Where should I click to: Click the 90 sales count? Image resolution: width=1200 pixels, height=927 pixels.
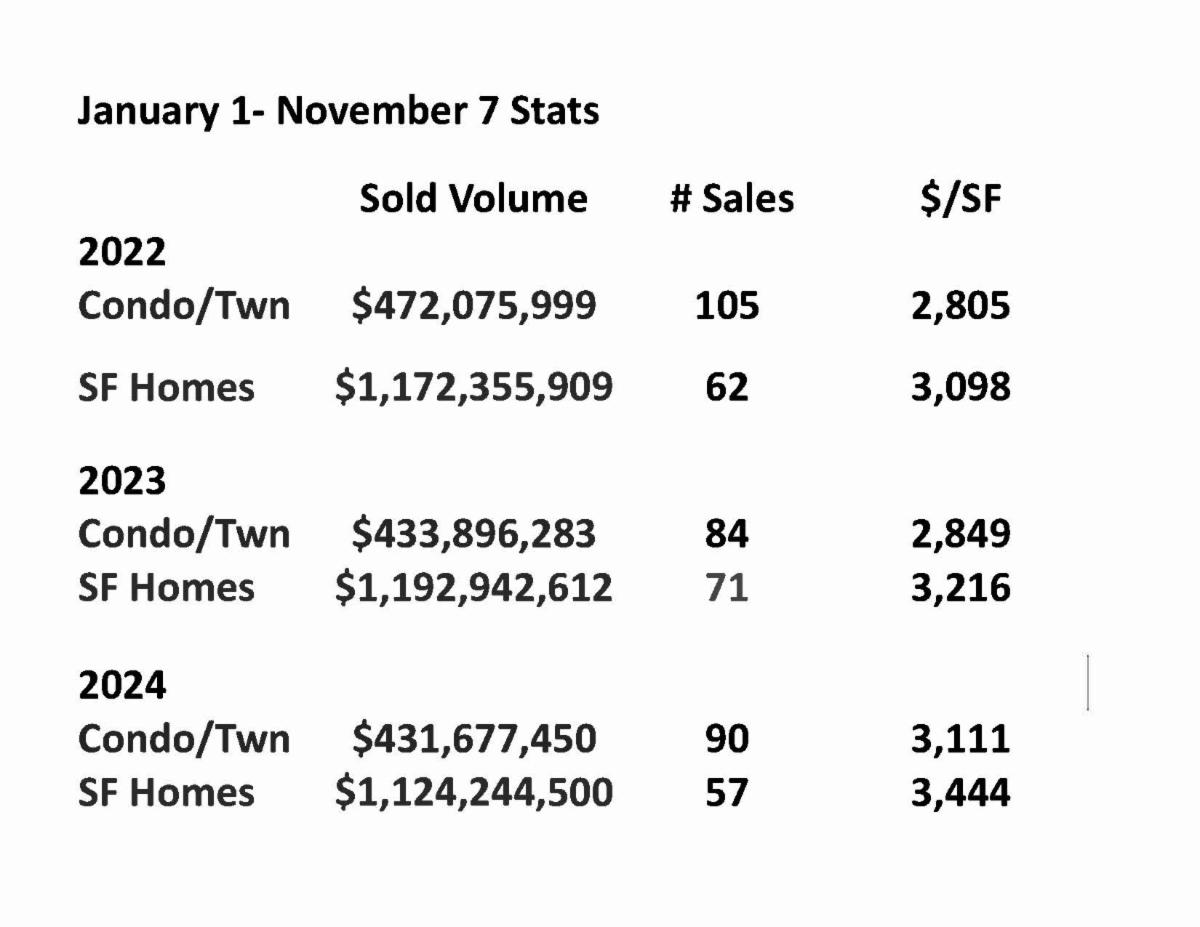point(727,739)
